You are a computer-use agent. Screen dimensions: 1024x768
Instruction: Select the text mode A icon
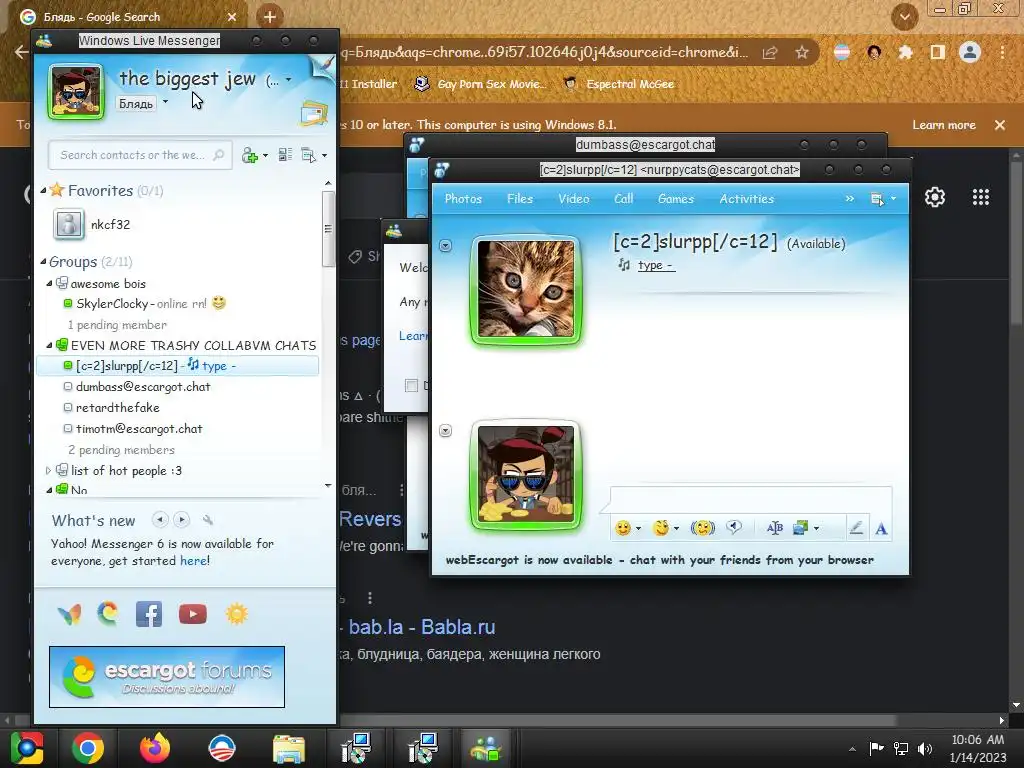pyautogui.click(x=881, y=528)
